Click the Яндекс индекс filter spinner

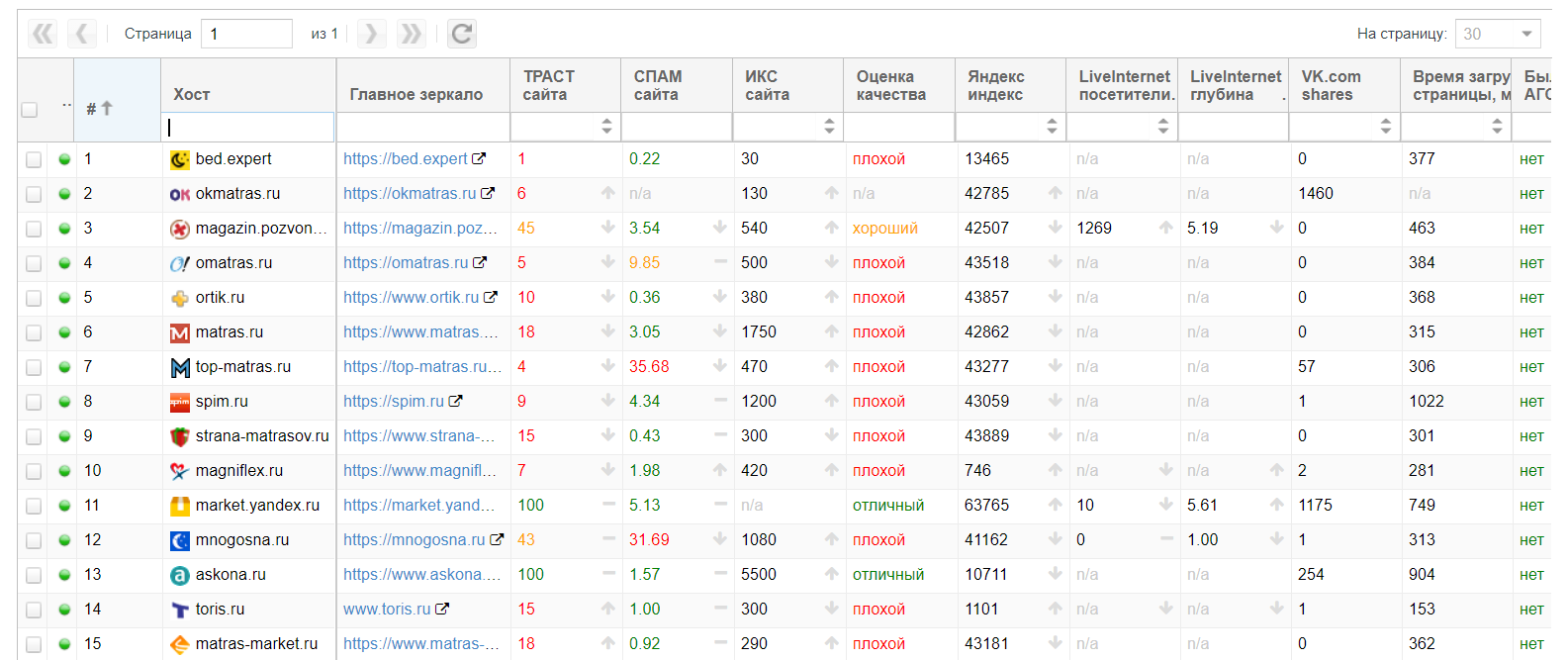tap(1052, 127)
